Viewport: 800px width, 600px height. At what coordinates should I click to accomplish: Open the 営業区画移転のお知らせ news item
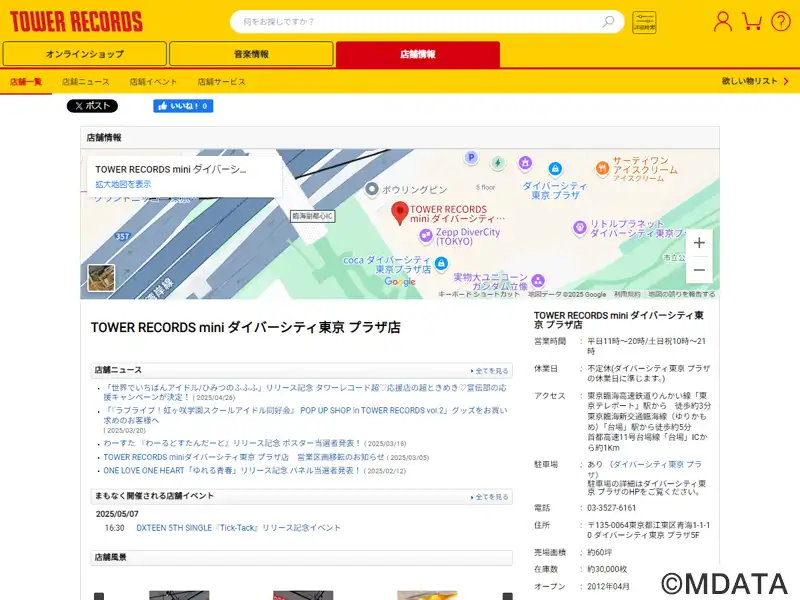[244, 457]
